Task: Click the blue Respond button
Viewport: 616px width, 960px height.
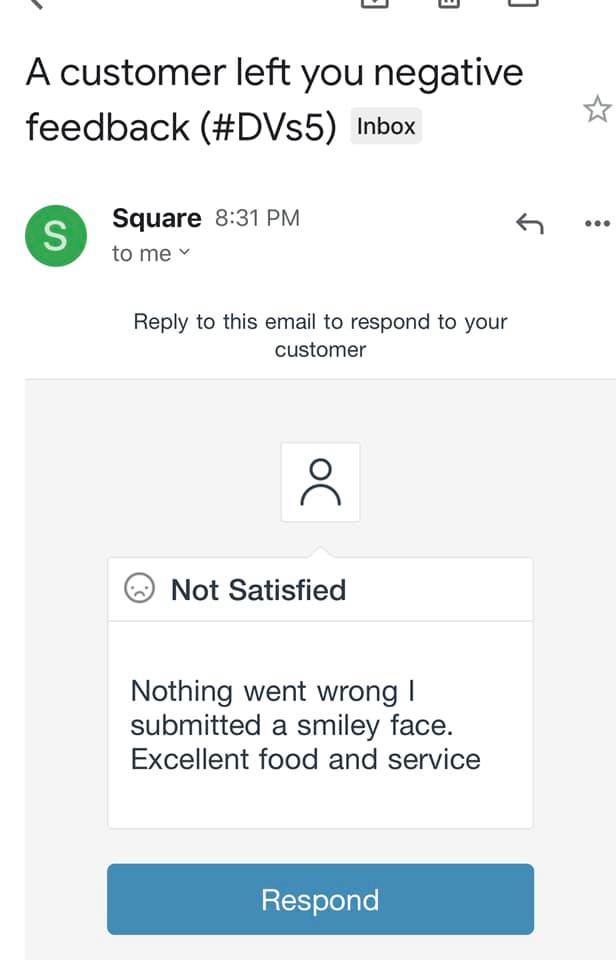Action: click(x=320, y=899)
